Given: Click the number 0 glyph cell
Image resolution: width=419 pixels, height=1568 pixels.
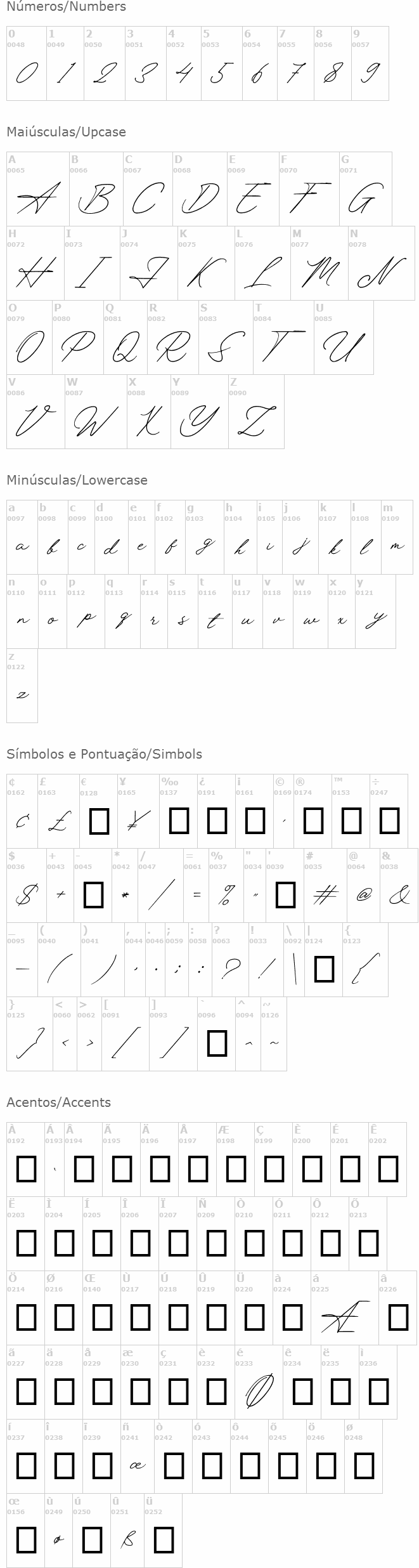Looking at the screenshot, I should 26,63.
